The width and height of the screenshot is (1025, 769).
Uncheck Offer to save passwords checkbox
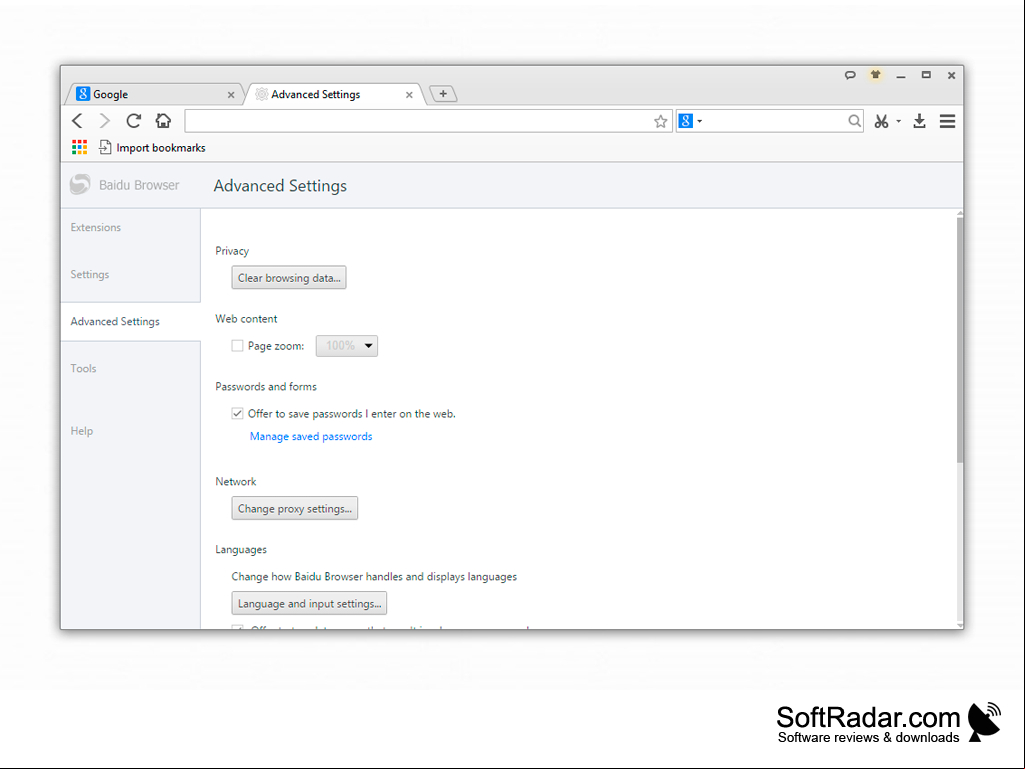point(237,414)
